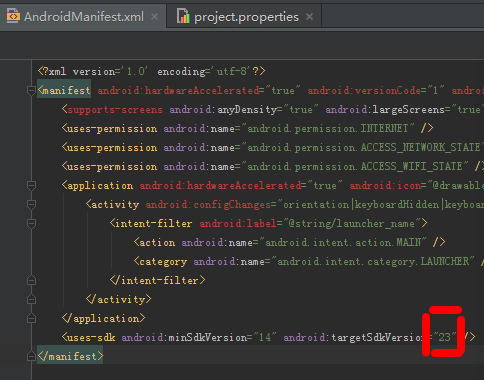This screenshot has height=380, width=484.
Task: Click the closing manifest tag
Action: (x=70, y=356)
